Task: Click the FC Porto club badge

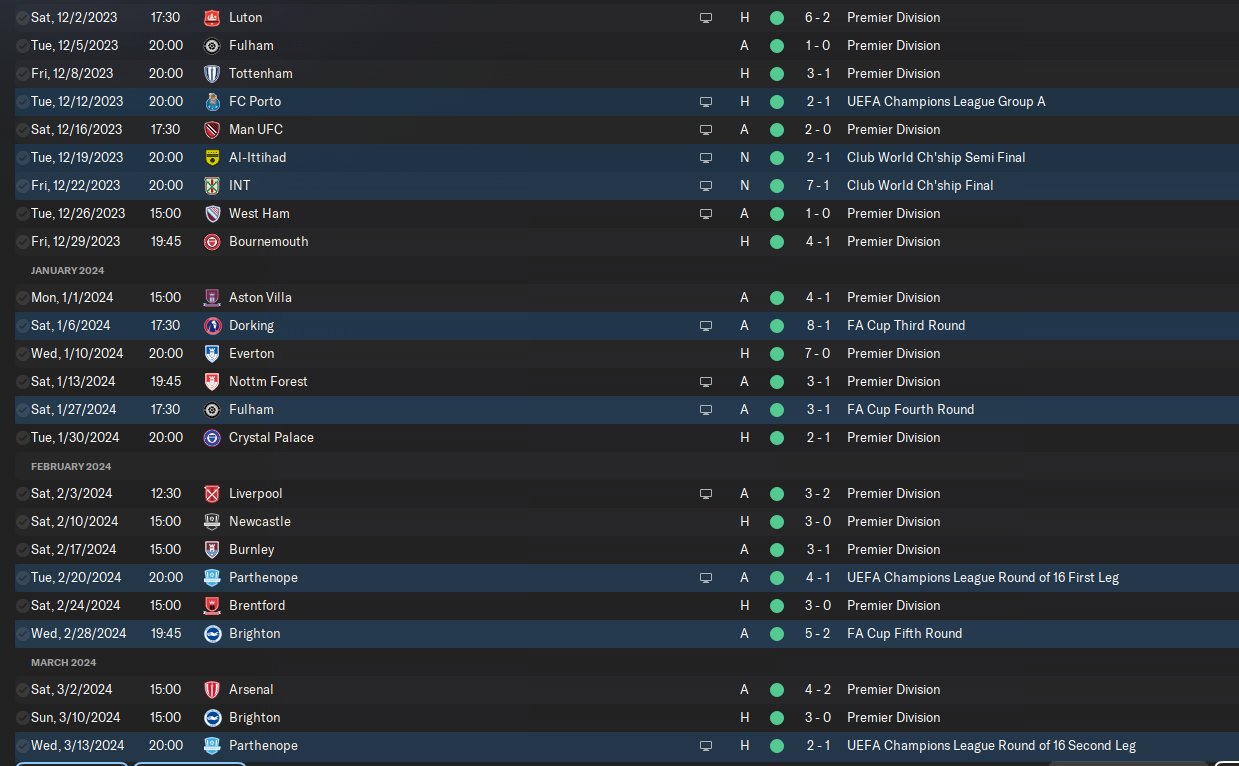Action: [211, 102]
